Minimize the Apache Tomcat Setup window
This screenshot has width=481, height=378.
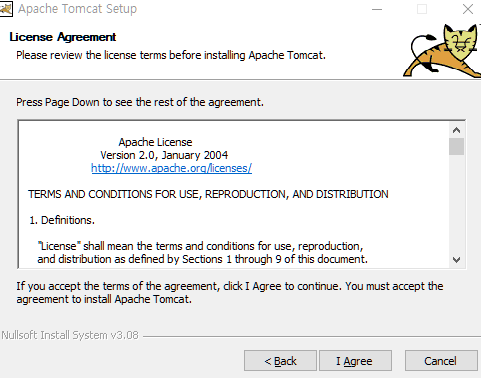point(377,9)
